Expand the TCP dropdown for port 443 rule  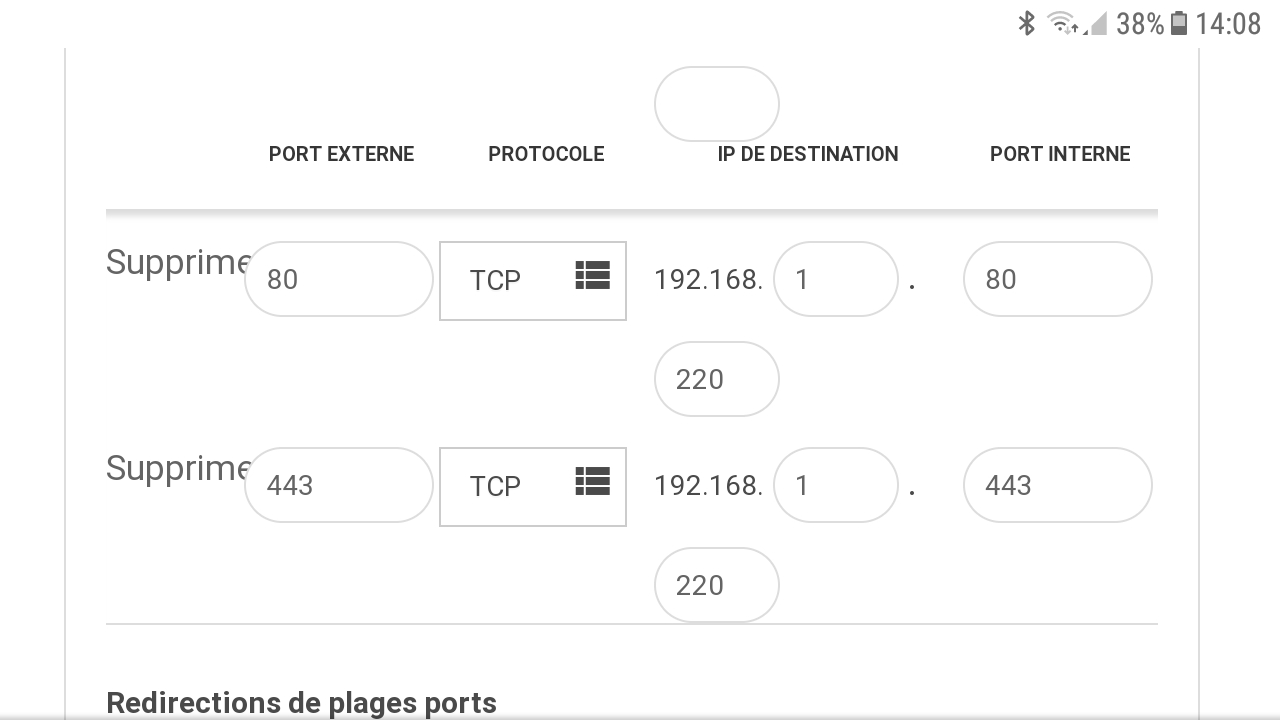533,487
